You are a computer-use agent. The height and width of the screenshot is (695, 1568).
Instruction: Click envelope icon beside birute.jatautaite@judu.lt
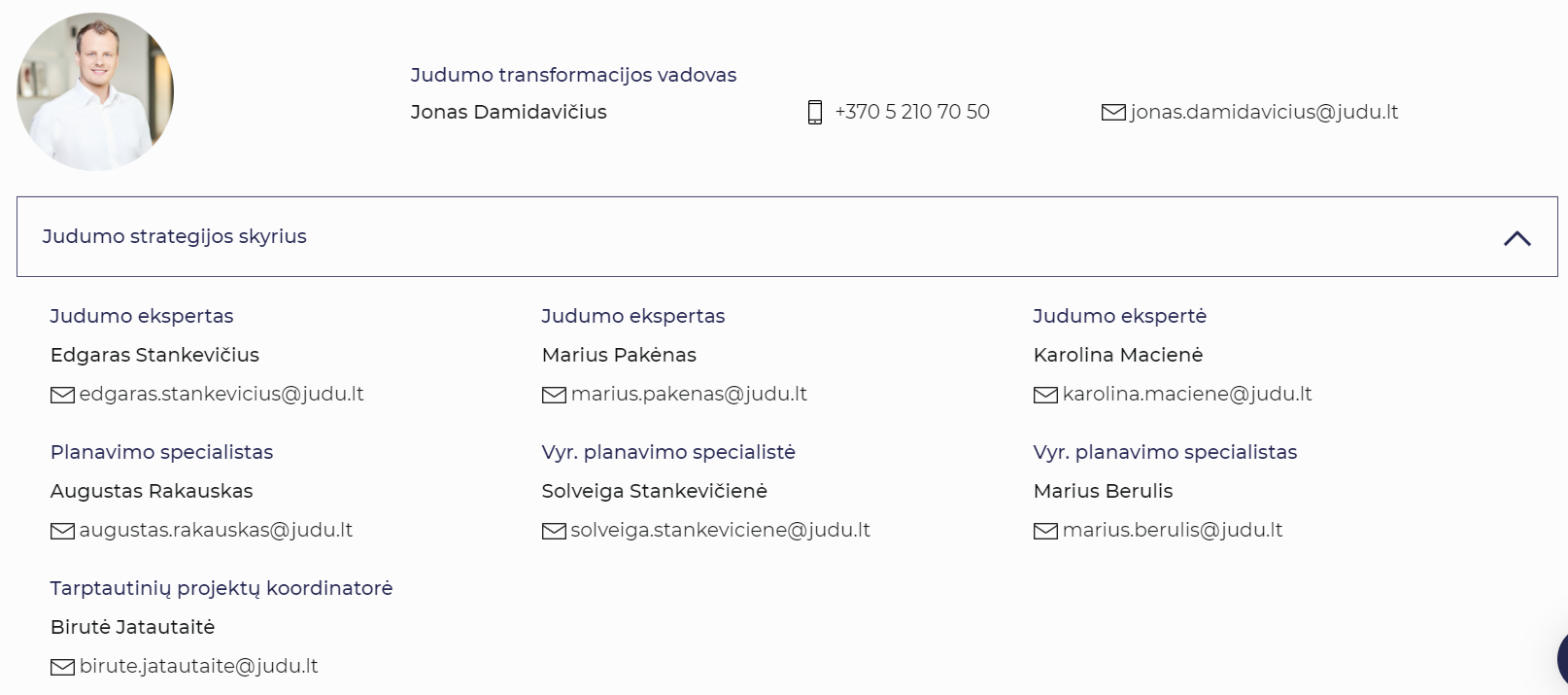coord(62,667)
